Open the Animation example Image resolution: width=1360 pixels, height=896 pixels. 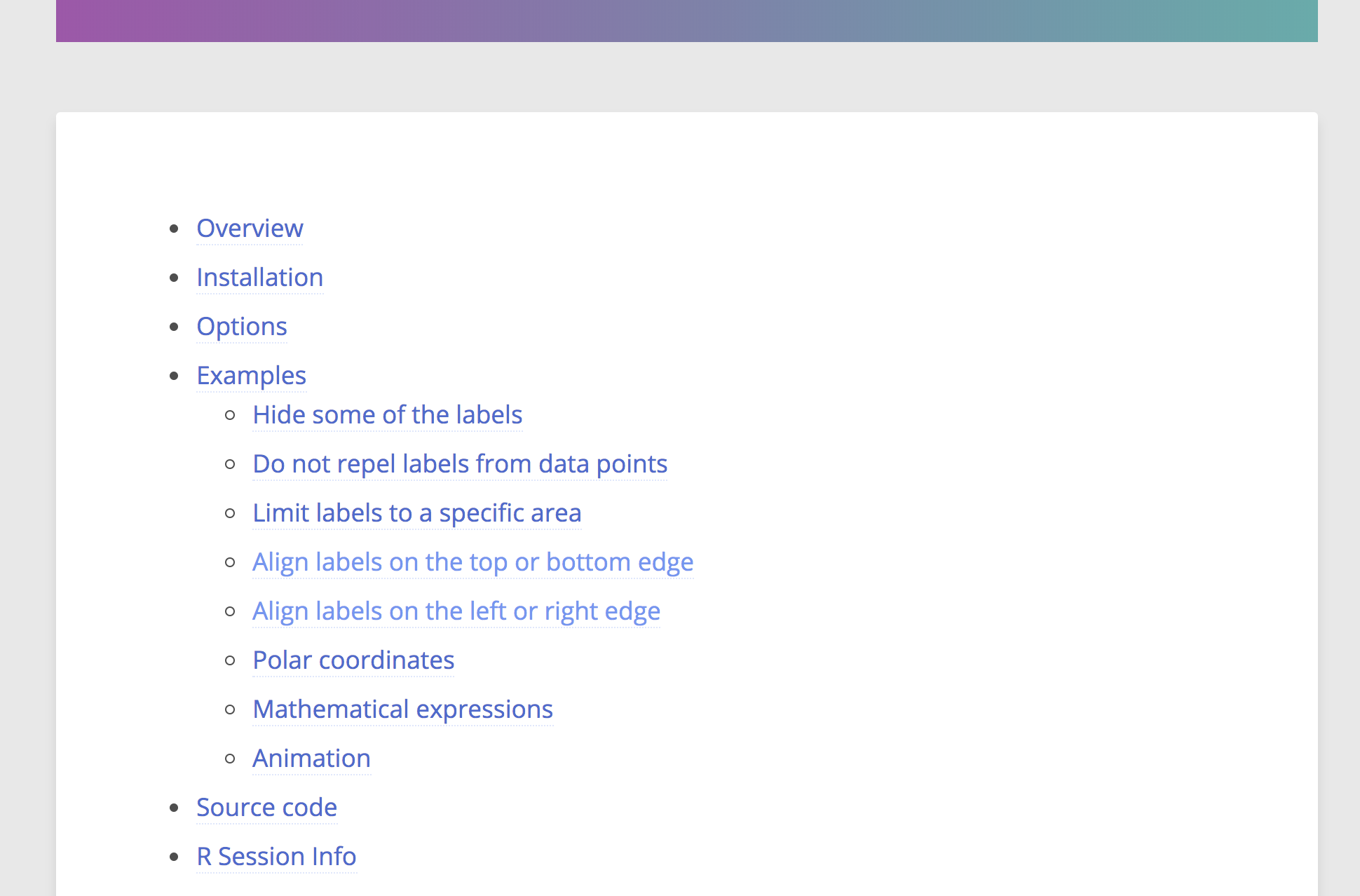312,758
